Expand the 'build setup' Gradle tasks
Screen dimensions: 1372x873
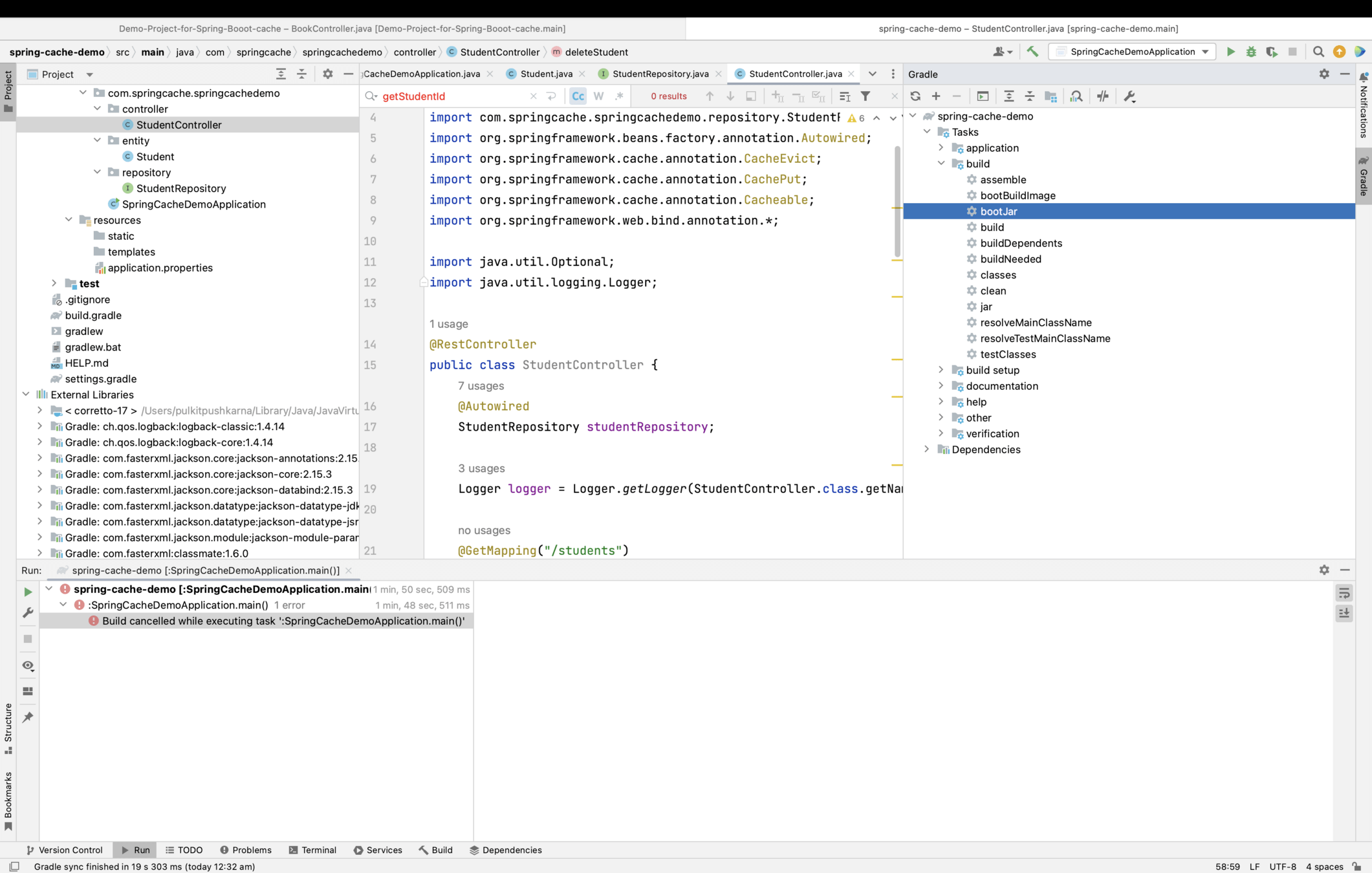click(x=941, y=370)
